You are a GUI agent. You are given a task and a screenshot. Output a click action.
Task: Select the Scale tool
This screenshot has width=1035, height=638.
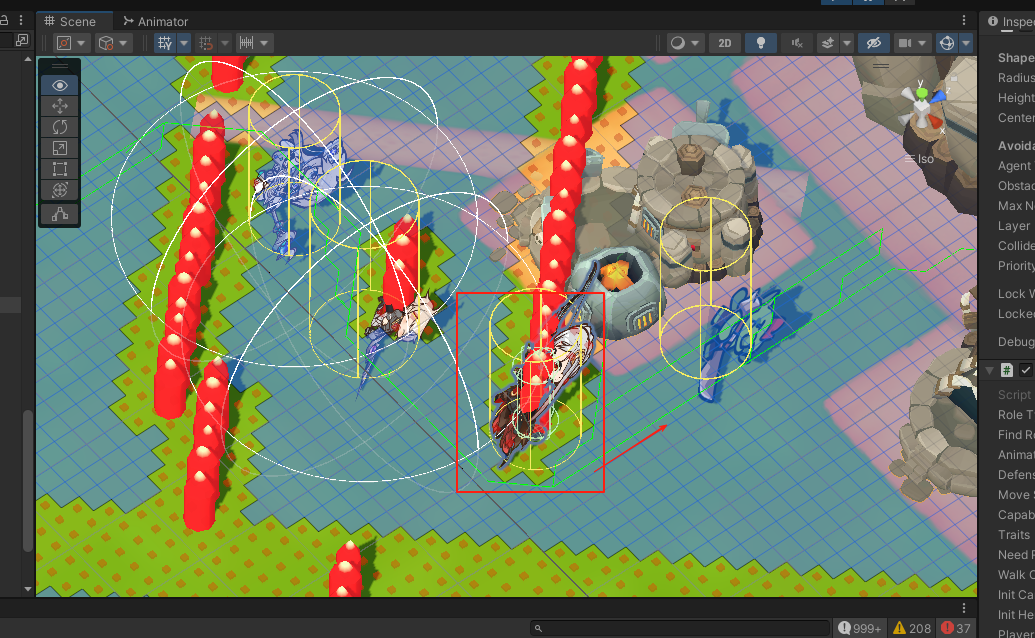(x=59, y=148)
